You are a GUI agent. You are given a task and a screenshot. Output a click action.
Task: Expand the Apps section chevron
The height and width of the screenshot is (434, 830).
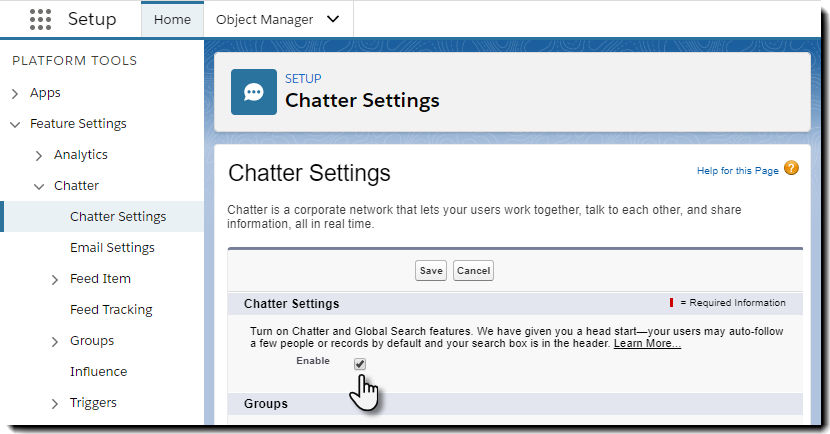tap(15, 94)
